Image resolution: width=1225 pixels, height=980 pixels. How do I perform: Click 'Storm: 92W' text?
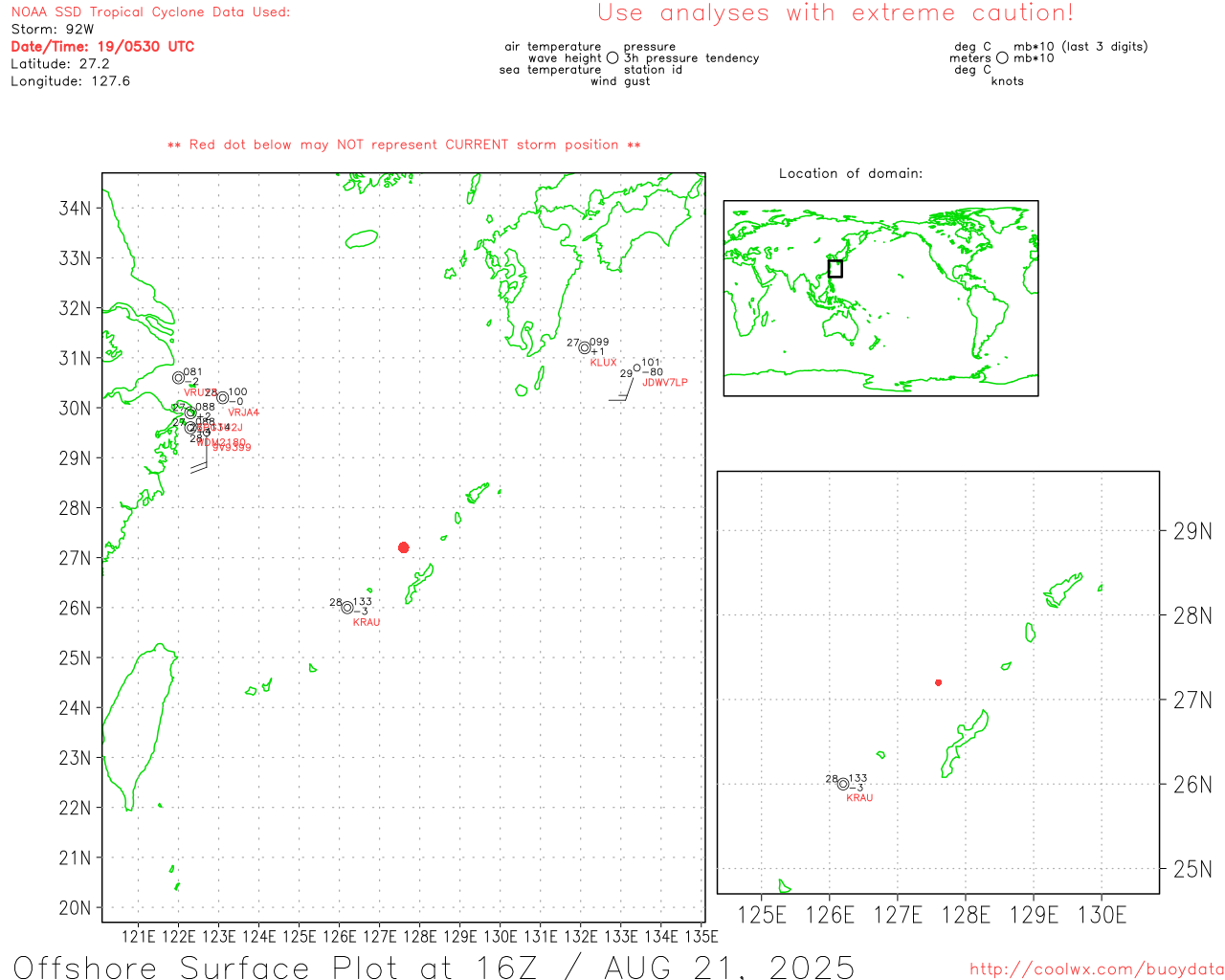pos(53,30)
